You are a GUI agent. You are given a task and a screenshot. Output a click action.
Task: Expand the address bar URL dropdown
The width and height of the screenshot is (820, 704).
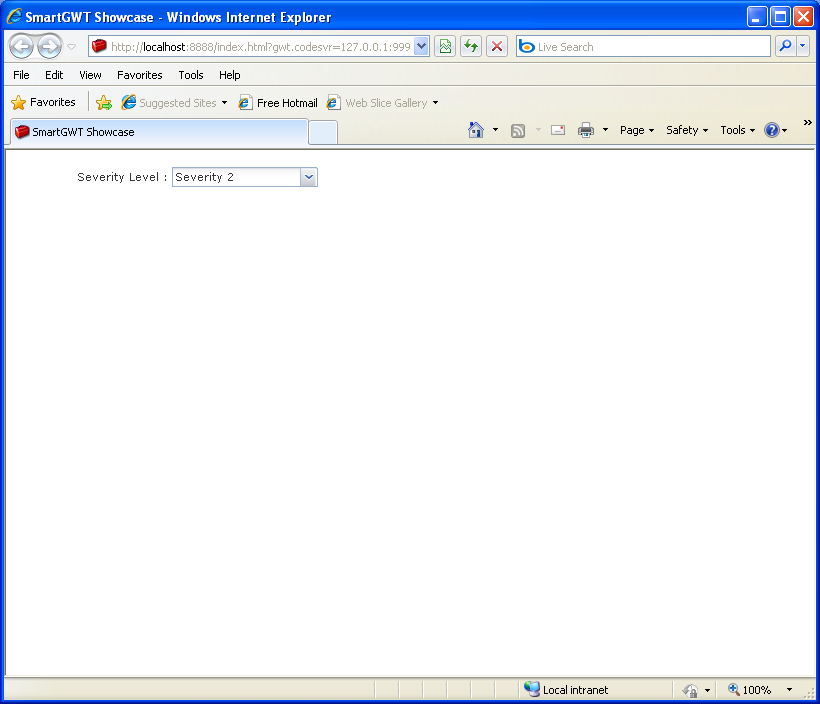[422, 47]
